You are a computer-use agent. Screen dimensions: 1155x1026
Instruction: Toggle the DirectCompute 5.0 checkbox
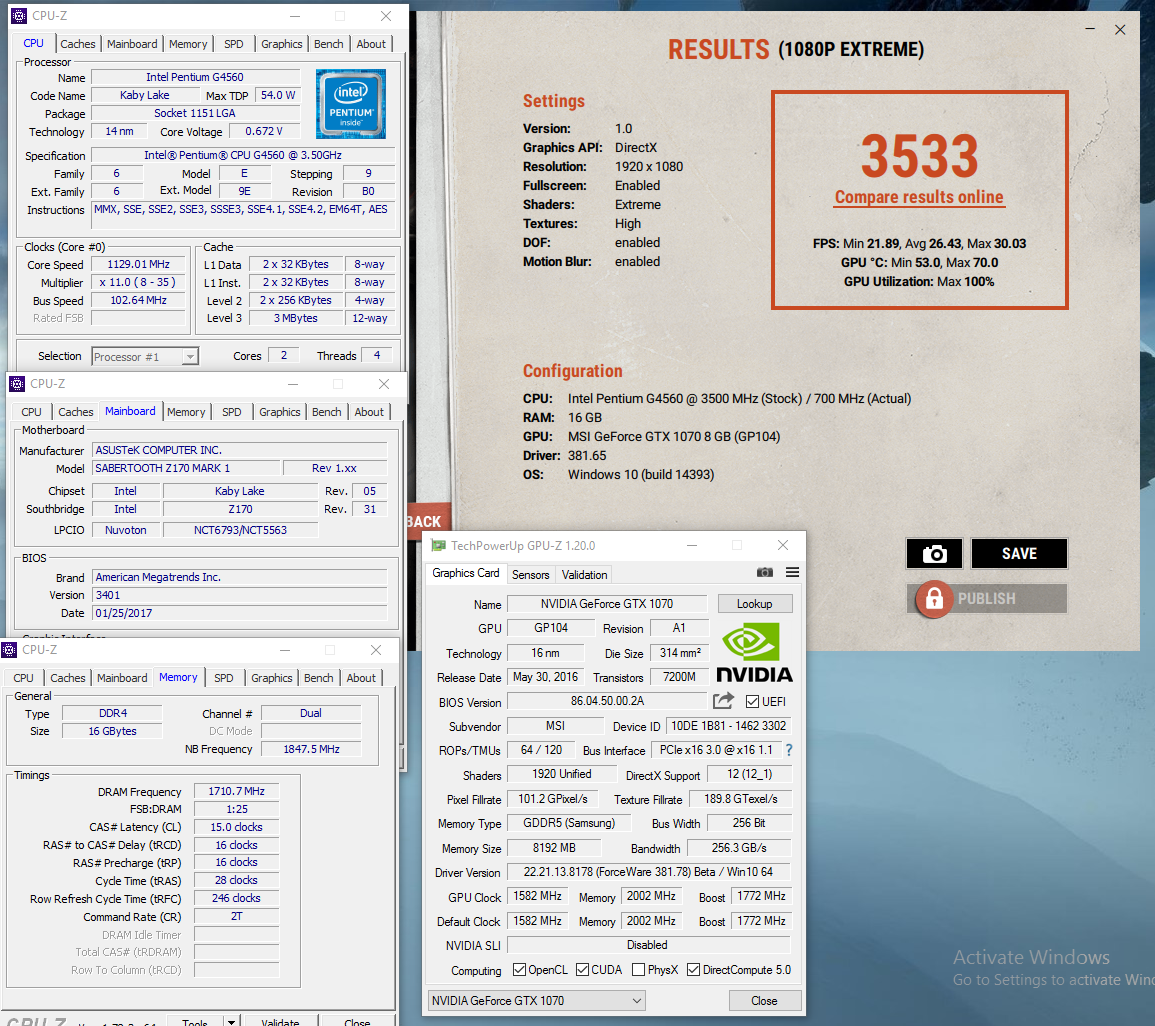(x=693, y=969)
